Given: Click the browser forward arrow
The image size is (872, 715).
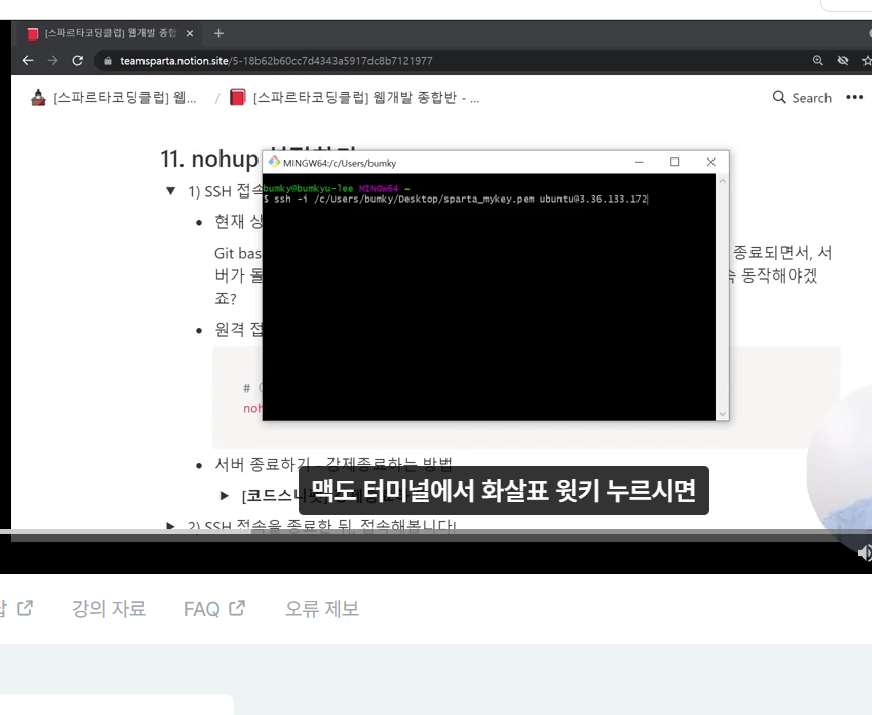Looking at the screenshot, I should (x=52, y=61).
